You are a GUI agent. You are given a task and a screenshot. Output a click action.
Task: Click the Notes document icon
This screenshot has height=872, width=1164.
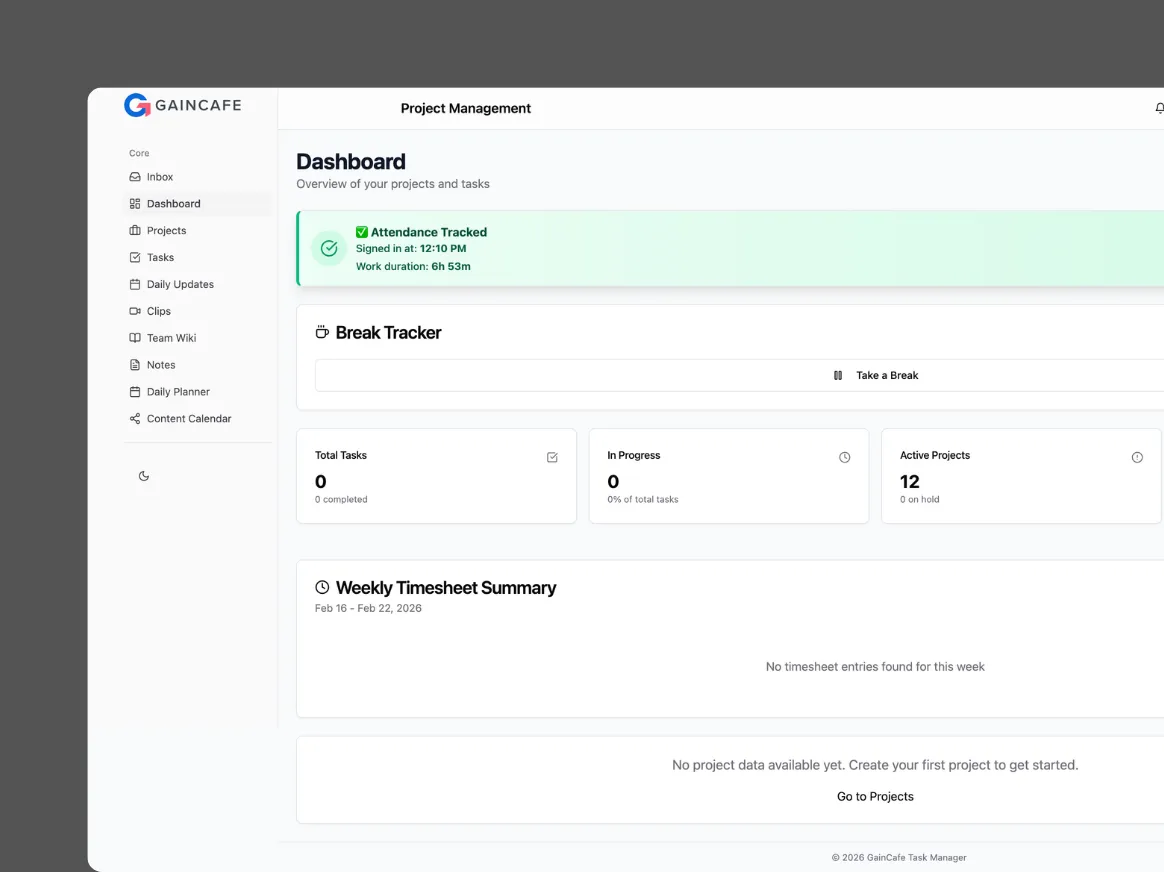click(134, 364)
